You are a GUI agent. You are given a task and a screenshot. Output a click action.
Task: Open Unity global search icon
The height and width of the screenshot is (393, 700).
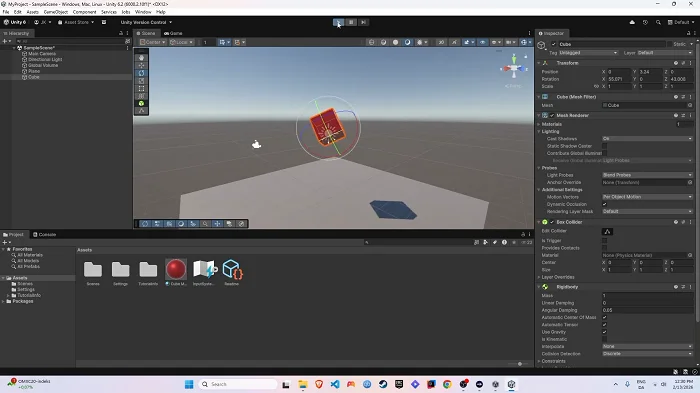tap(658, 22)
